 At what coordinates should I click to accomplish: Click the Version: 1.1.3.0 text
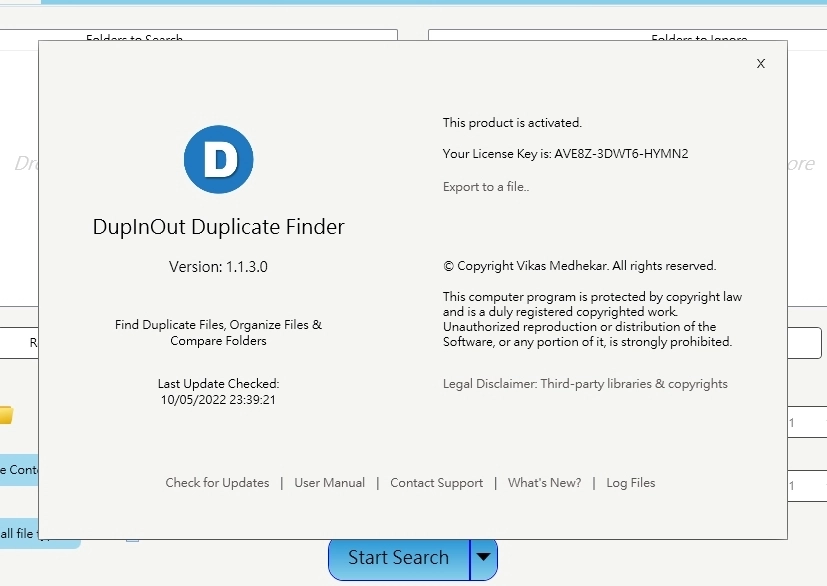click(x=218, y=266)
